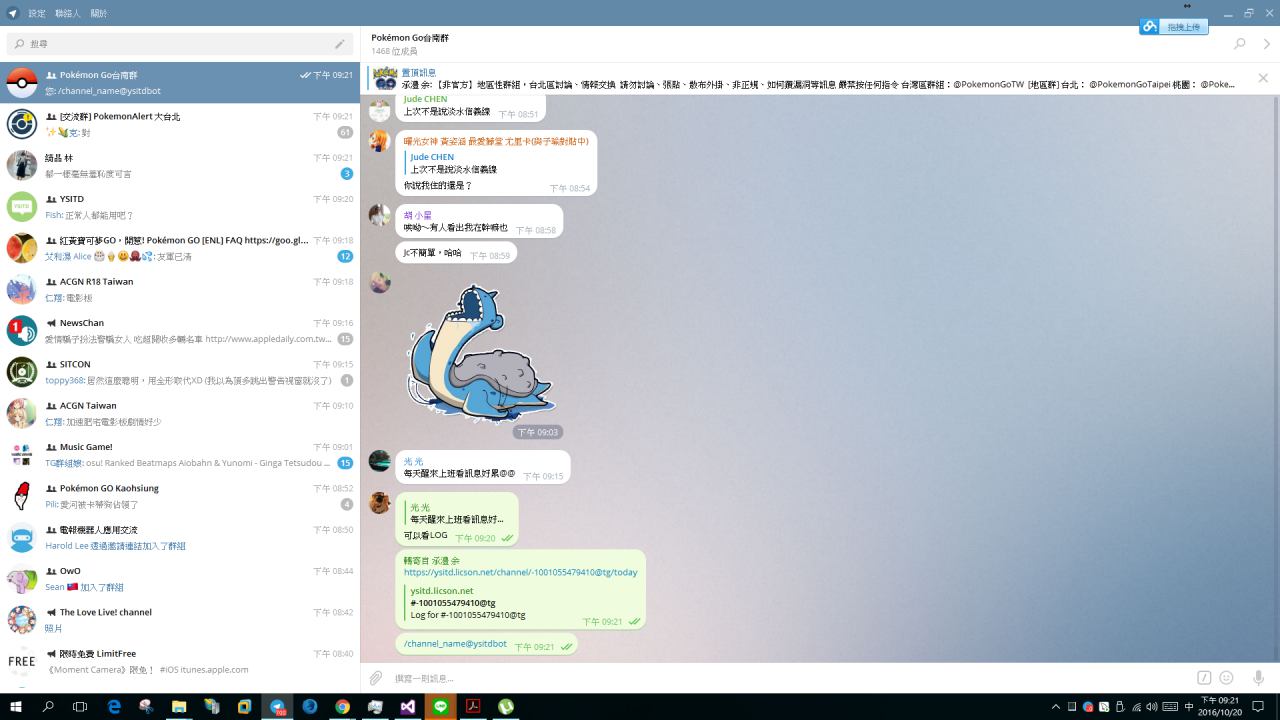Viewport: 1280px width, 720px height.
Task: Show hidden system tray icons
Action: 1056,707
